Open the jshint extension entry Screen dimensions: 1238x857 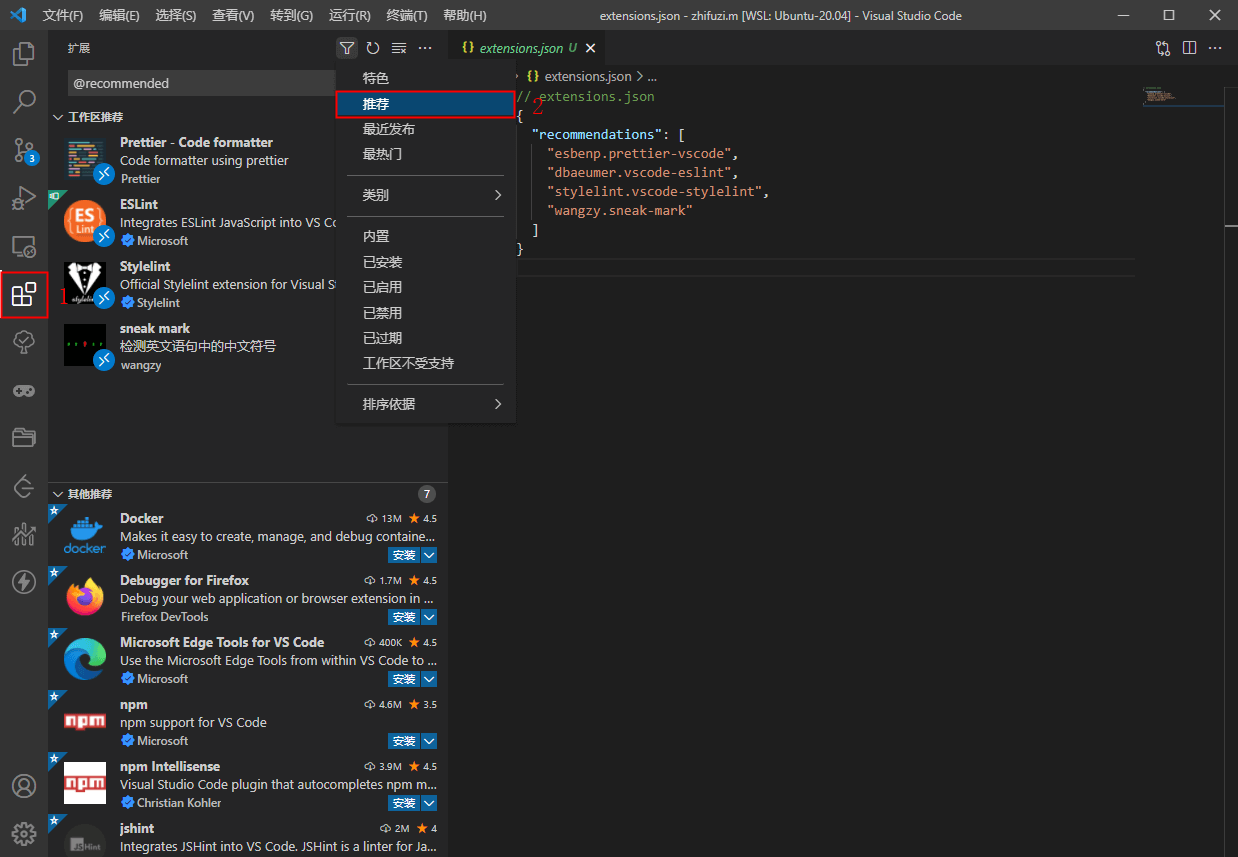point(248,837)
